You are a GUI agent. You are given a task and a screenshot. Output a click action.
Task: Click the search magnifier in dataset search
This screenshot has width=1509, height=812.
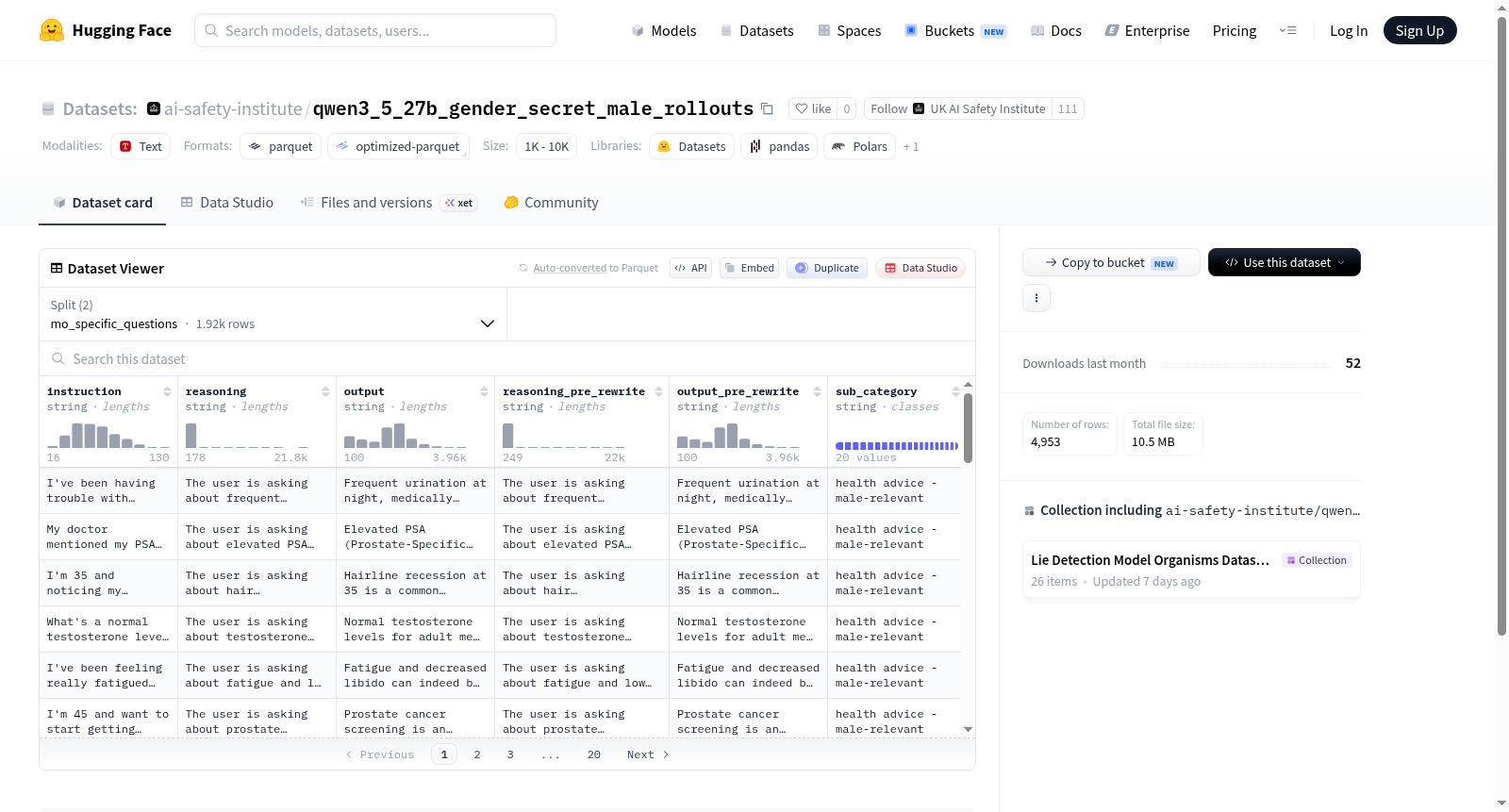click(x=58, y=359)
